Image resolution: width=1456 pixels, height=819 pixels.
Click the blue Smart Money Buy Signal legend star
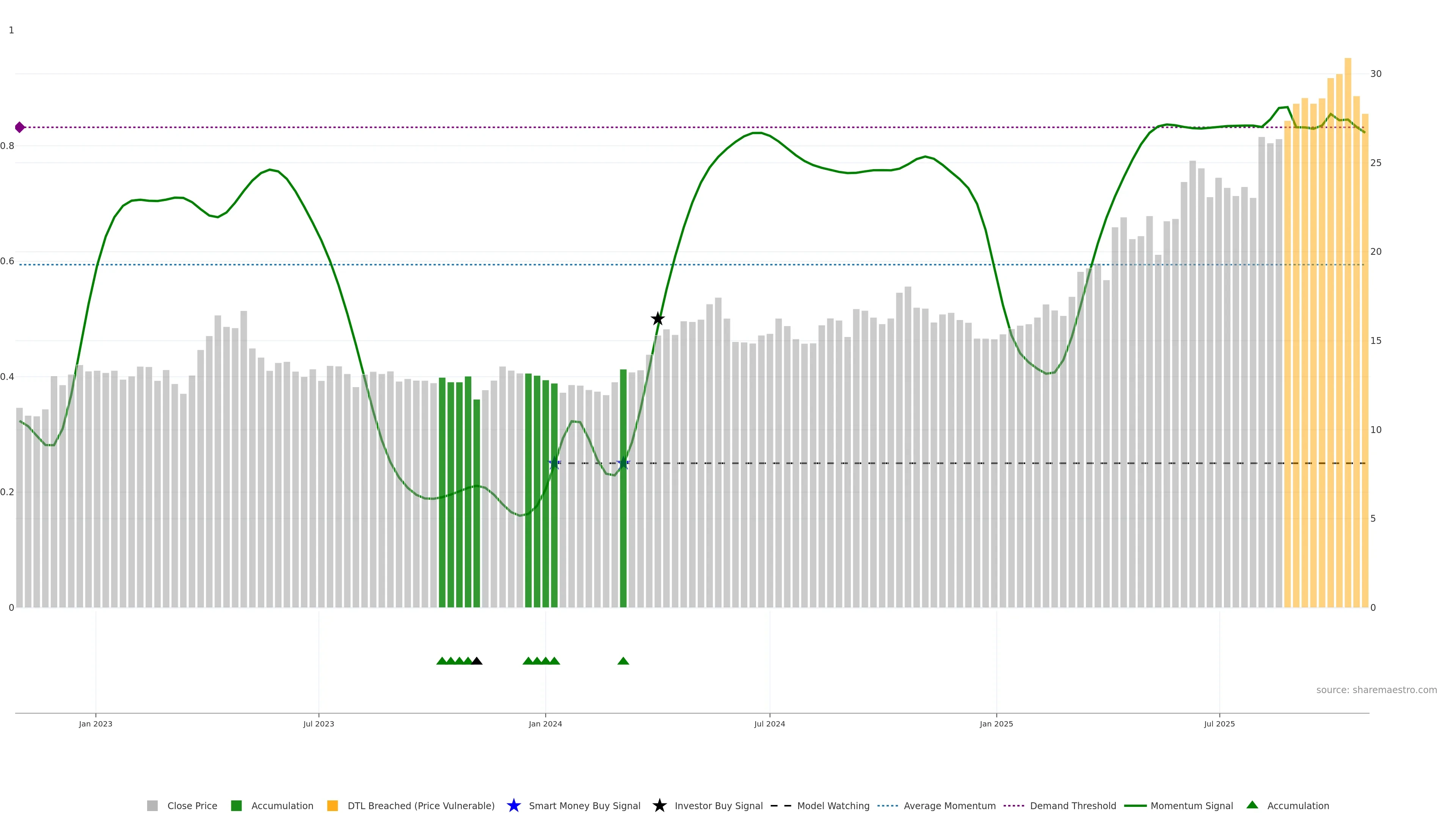click(x=513, y=805)
